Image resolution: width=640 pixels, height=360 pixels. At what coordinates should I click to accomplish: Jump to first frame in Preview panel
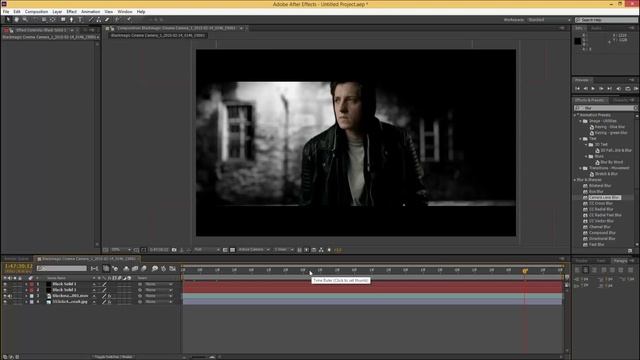(x=577, y=89)
